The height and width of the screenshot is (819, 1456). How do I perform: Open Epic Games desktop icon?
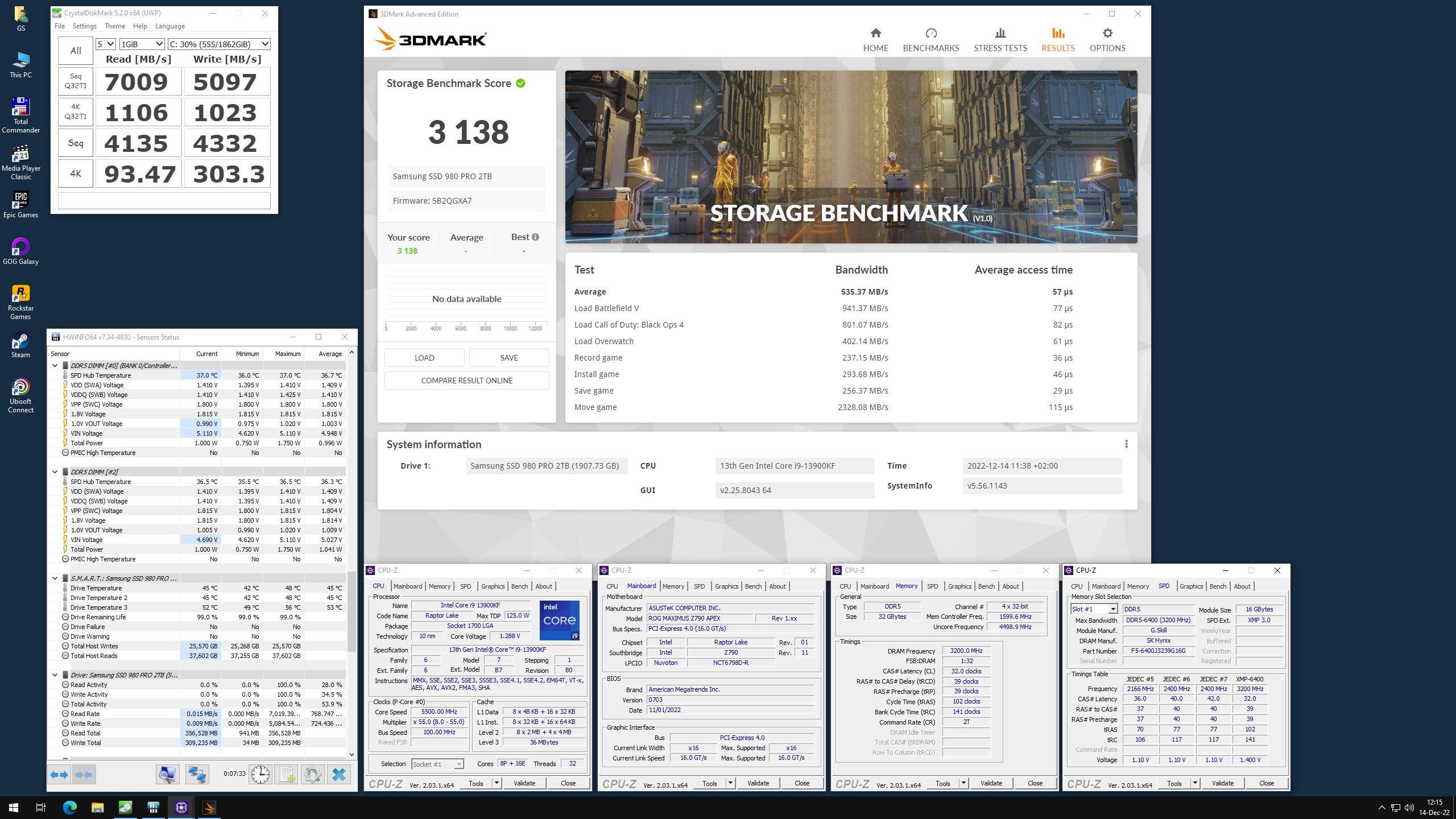tap(20, 205)
